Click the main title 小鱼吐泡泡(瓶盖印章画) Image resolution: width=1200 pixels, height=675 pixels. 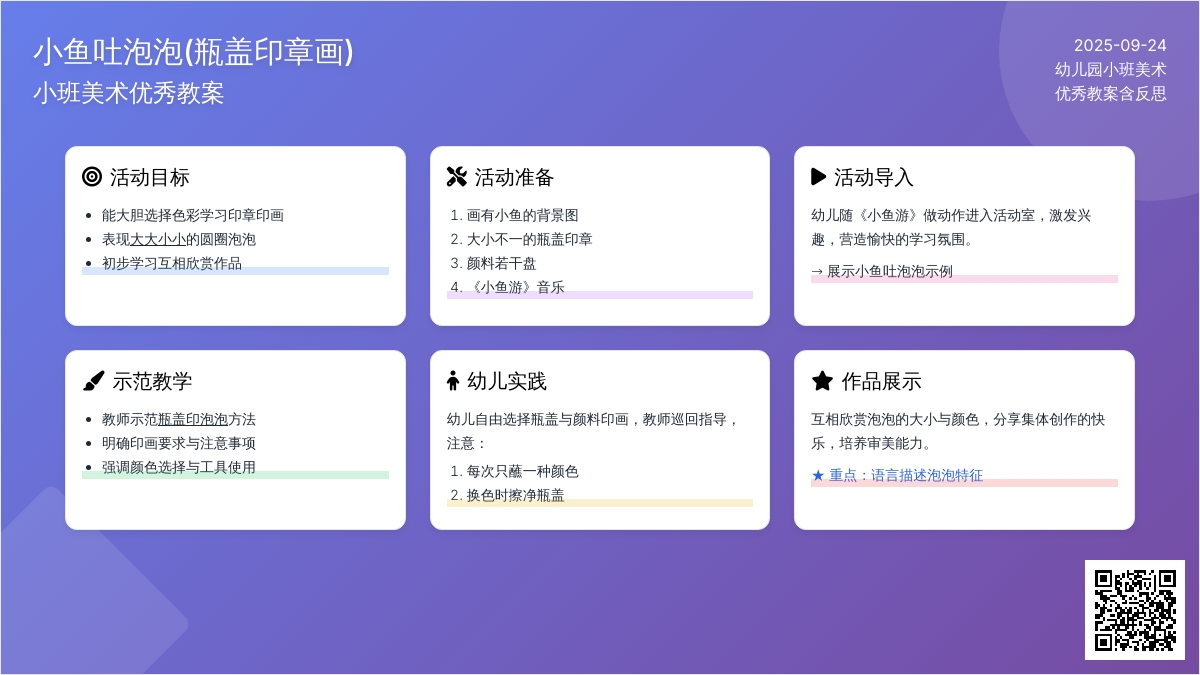point(193,52)
